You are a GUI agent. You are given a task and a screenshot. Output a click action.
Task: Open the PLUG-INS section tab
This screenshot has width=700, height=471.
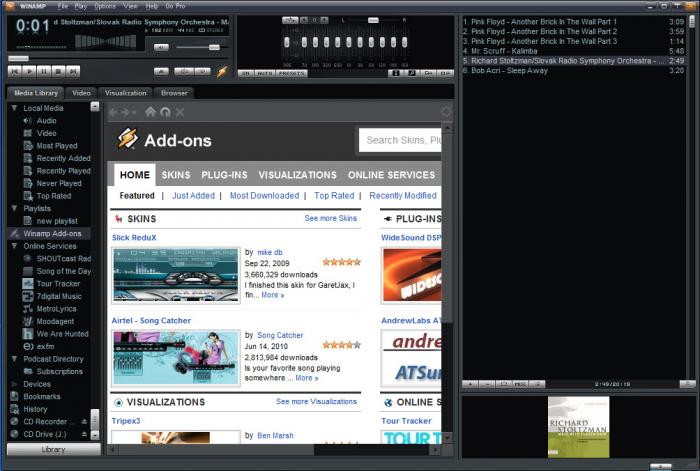click(224, 175)
